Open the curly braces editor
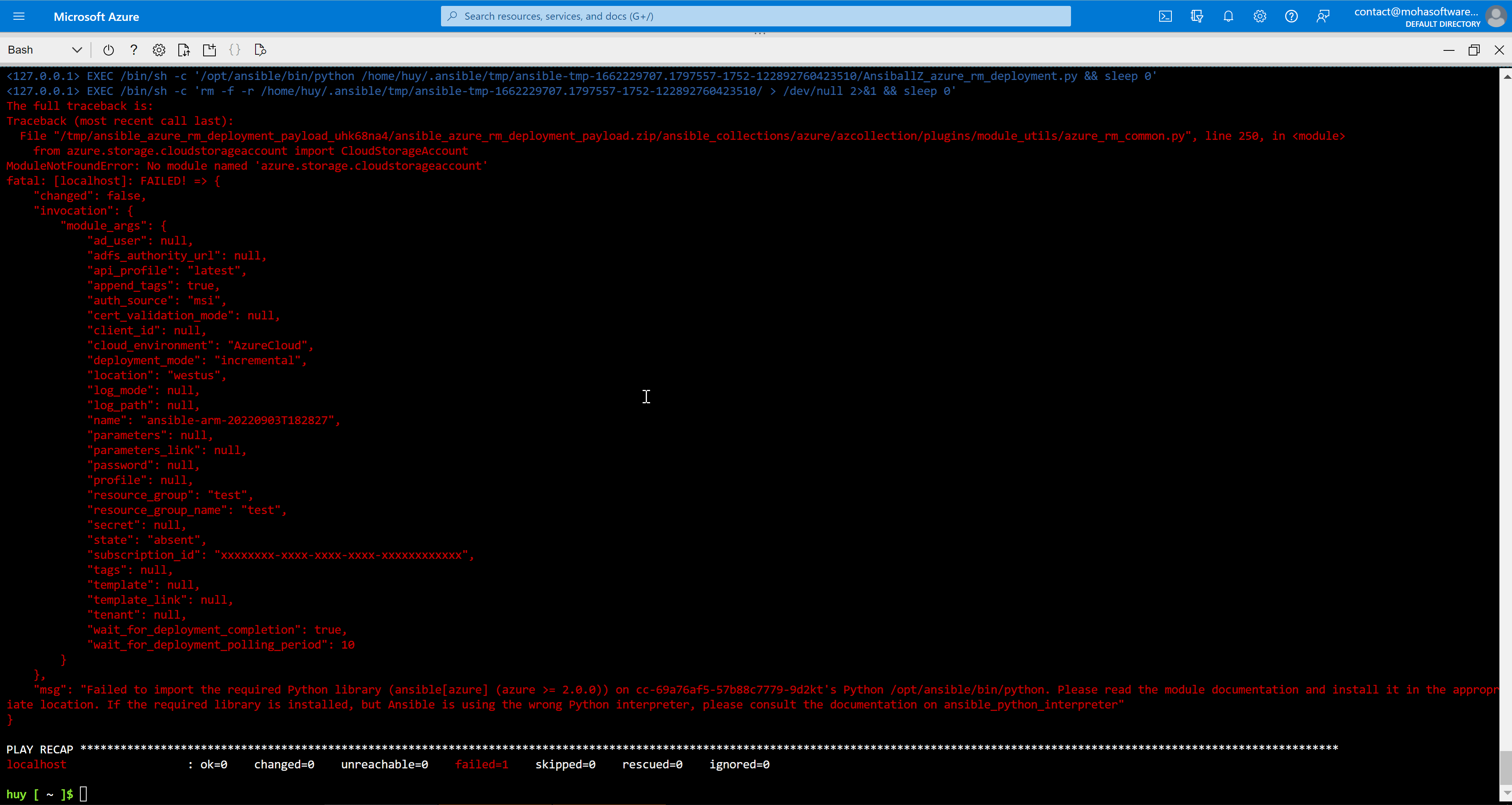Screen dimensions: 1512x805 tap(235, 50)
